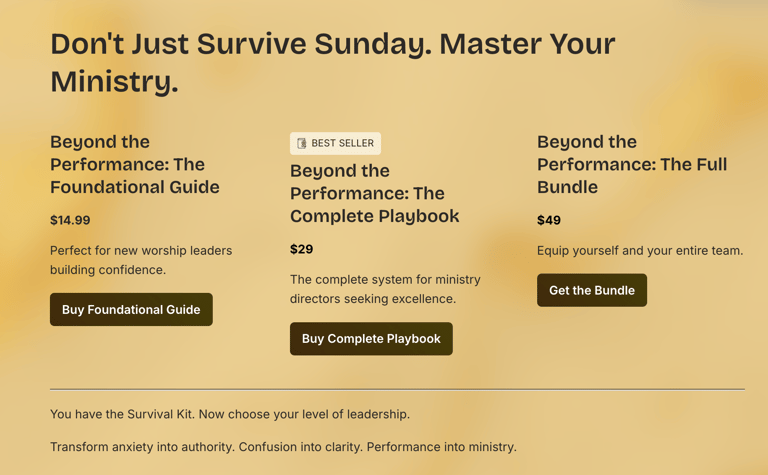
Task: Click the Best Seller badge icon
Action: (x=302, y=144)
